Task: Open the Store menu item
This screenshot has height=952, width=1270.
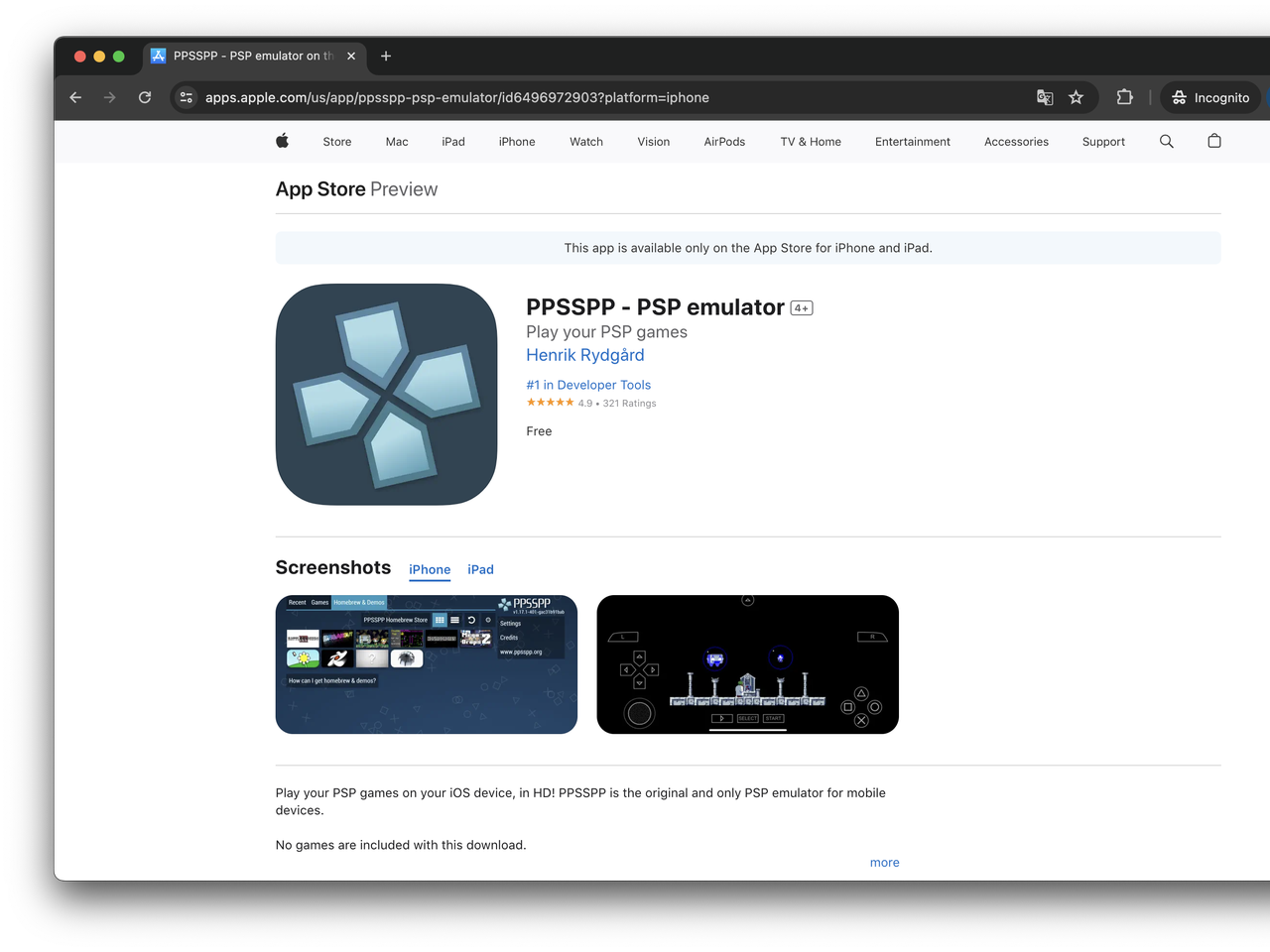Action: tap(337, 142)
